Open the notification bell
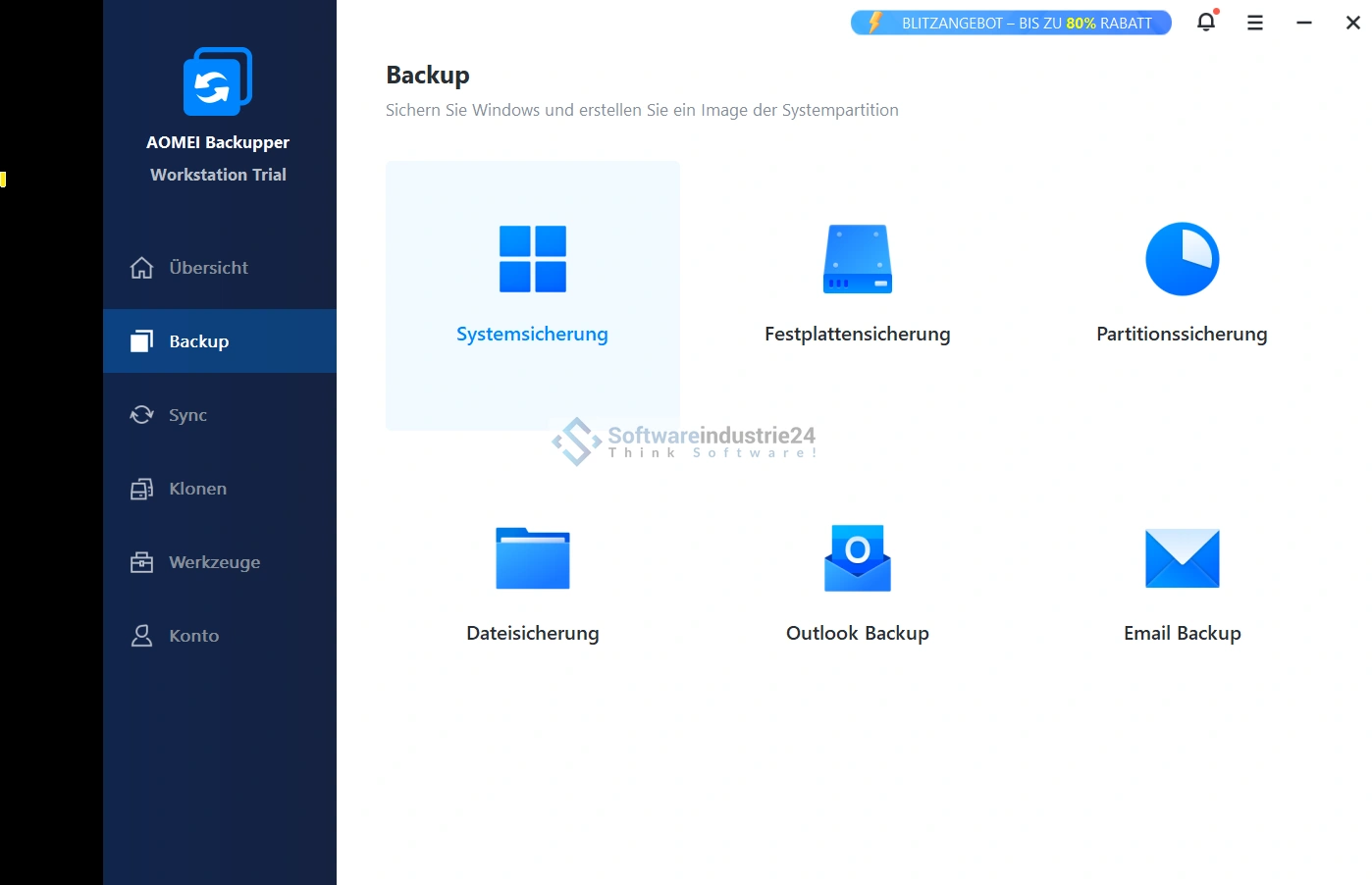1372x885 pixels. tap(1206, 22)
